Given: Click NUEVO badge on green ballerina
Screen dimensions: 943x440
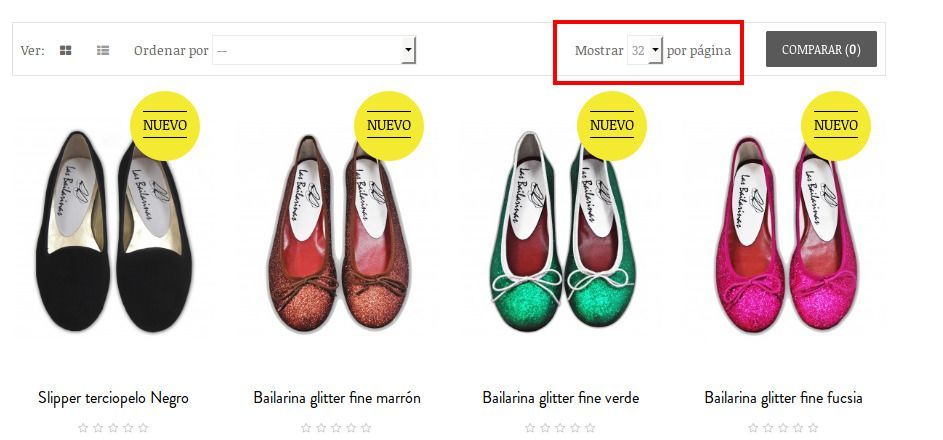Looking at the screenshot, I should pos(612,126).
